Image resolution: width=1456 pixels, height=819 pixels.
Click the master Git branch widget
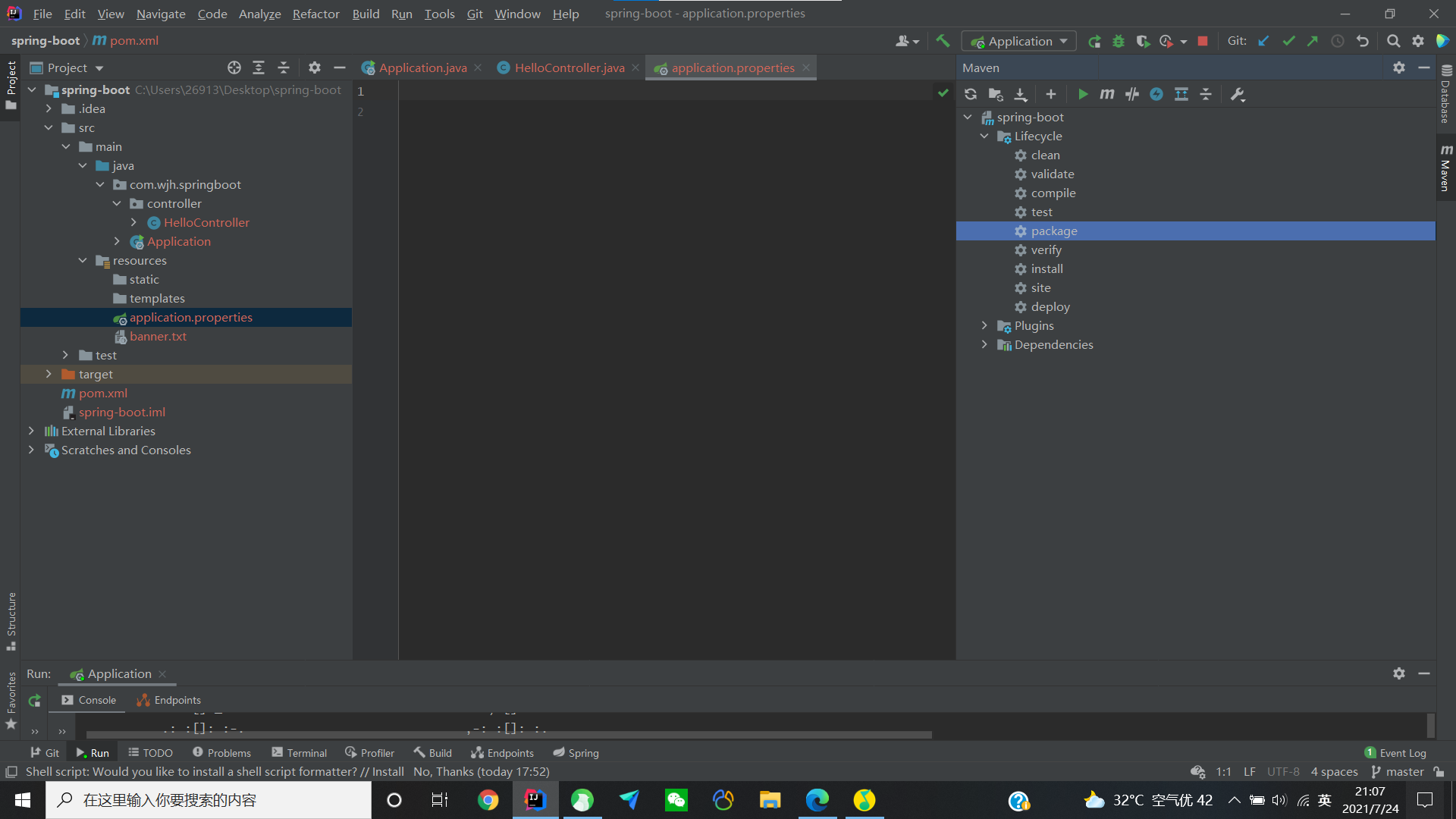[x=1397, y=772]
